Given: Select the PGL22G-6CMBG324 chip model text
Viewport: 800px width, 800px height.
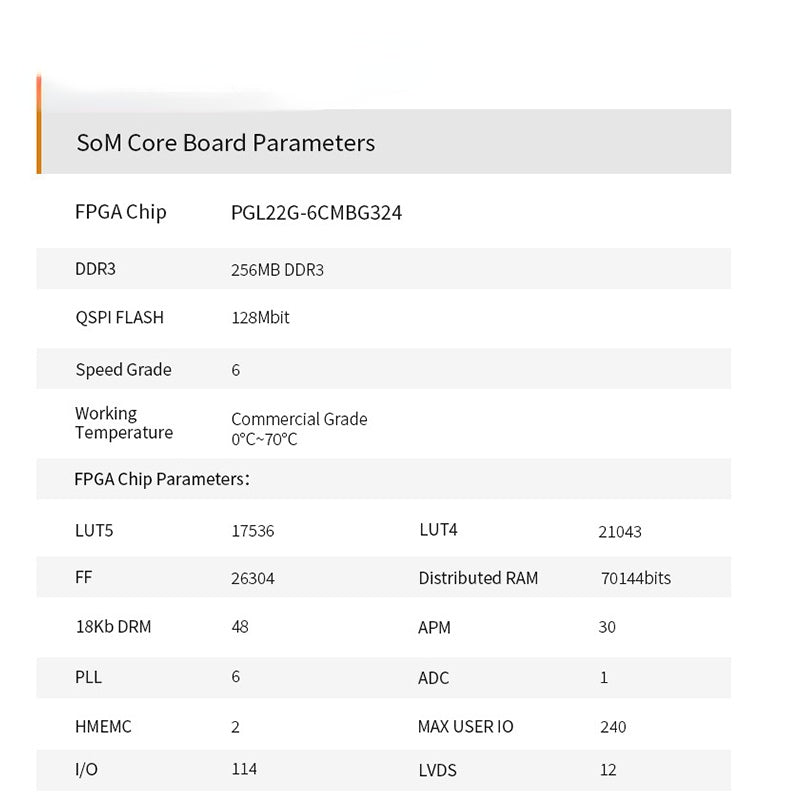Looking at the screenshot, I should [316, 213].
